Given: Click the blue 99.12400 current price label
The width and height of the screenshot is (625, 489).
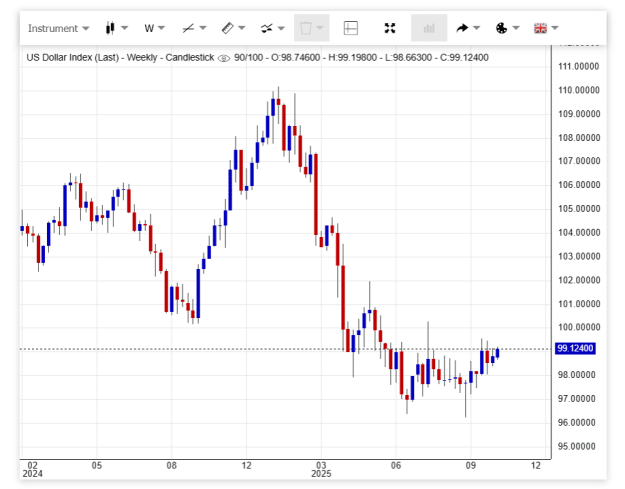Looking at the screenshot, I should pos(575,349).
